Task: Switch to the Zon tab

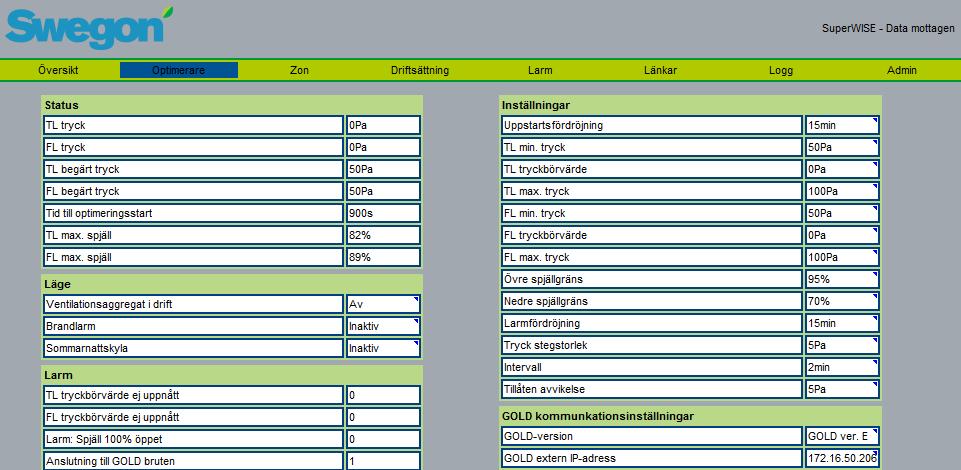Action: pyautogui.click(x=299, y=70)
